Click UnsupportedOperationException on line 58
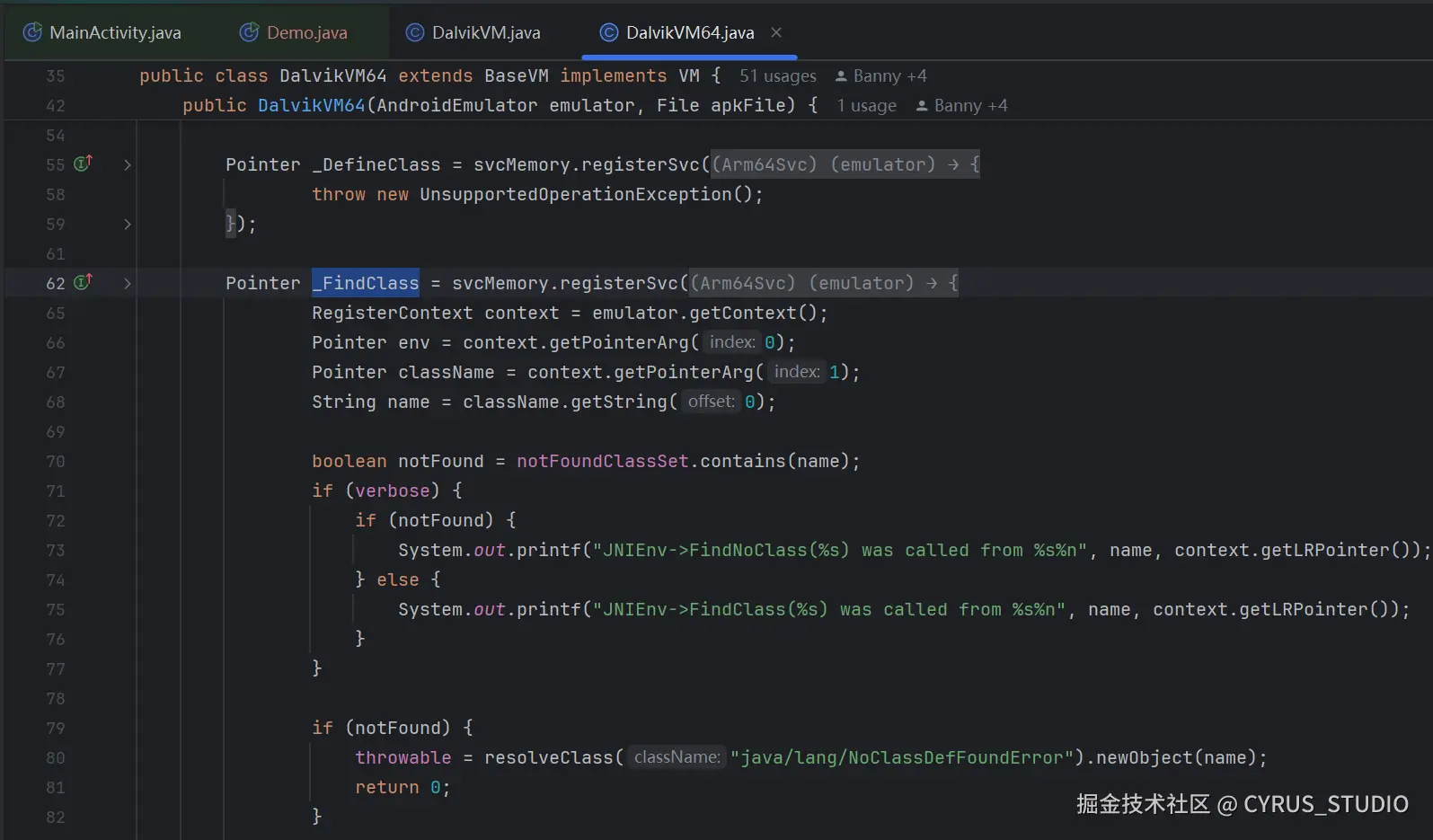The height and width of the screenshot is (840, 1433). coord(576,194)
